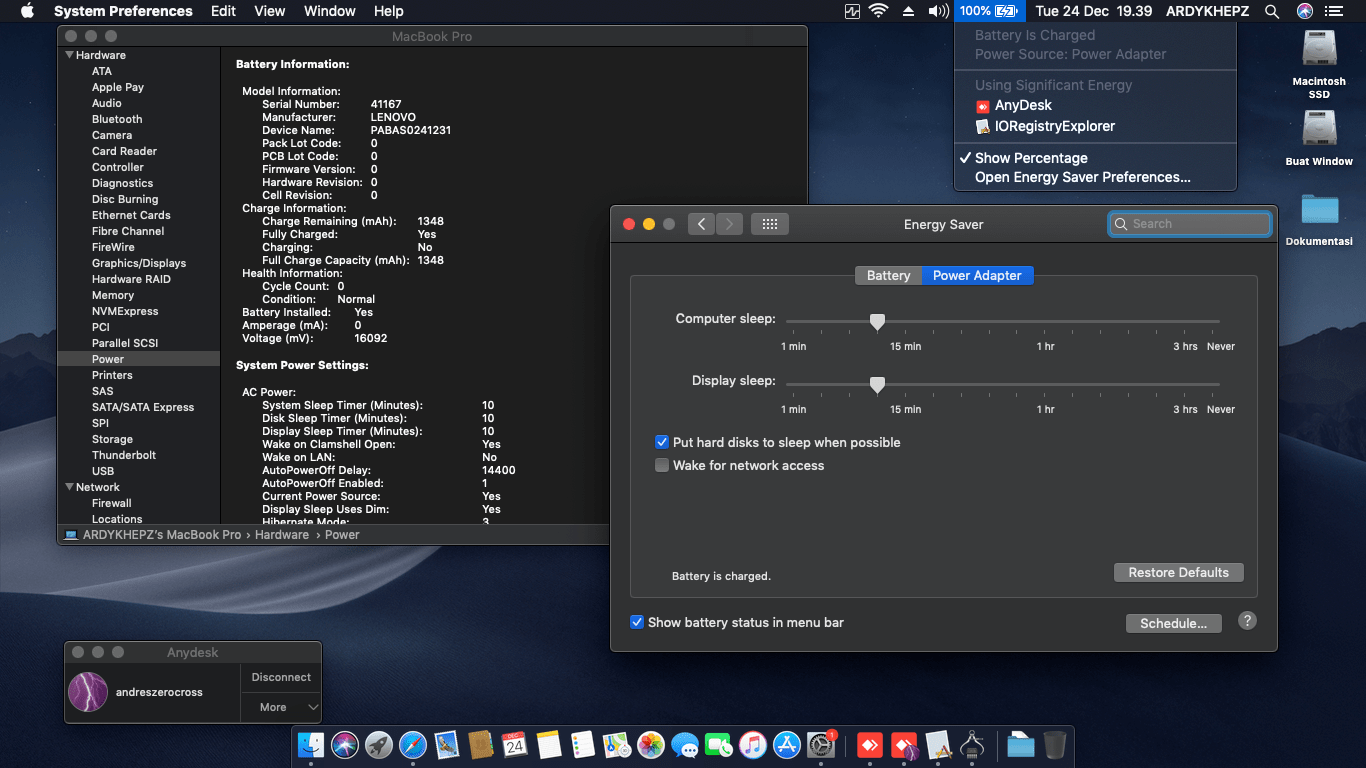The height and width of the screenshot is (768, 1366).
Task: Click the back arrow in Energy Saver toolbar
Action: point(701,224)
